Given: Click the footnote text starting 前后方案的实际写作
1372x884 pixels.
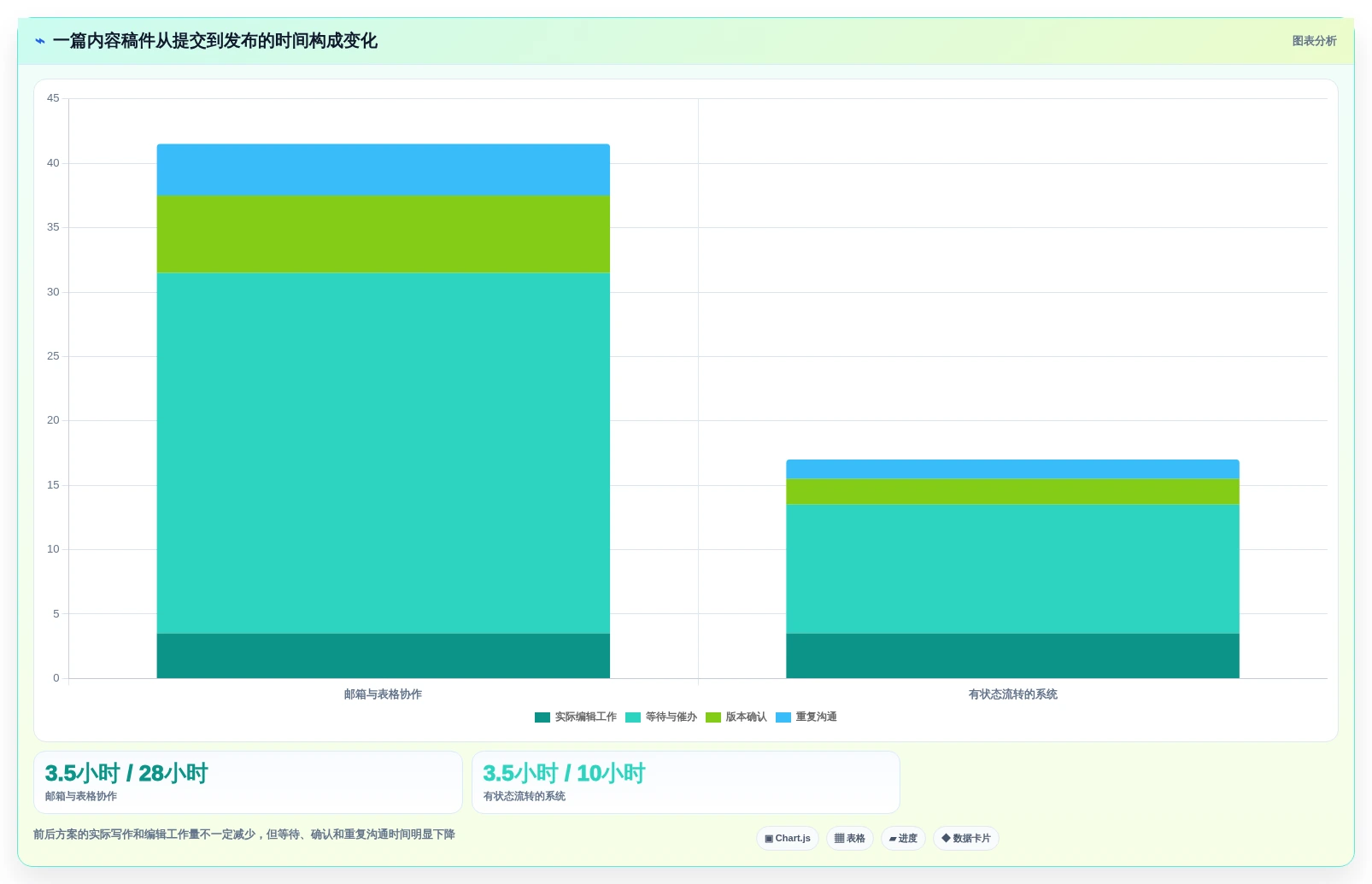Looking at the screenshot, I should 244,834.
